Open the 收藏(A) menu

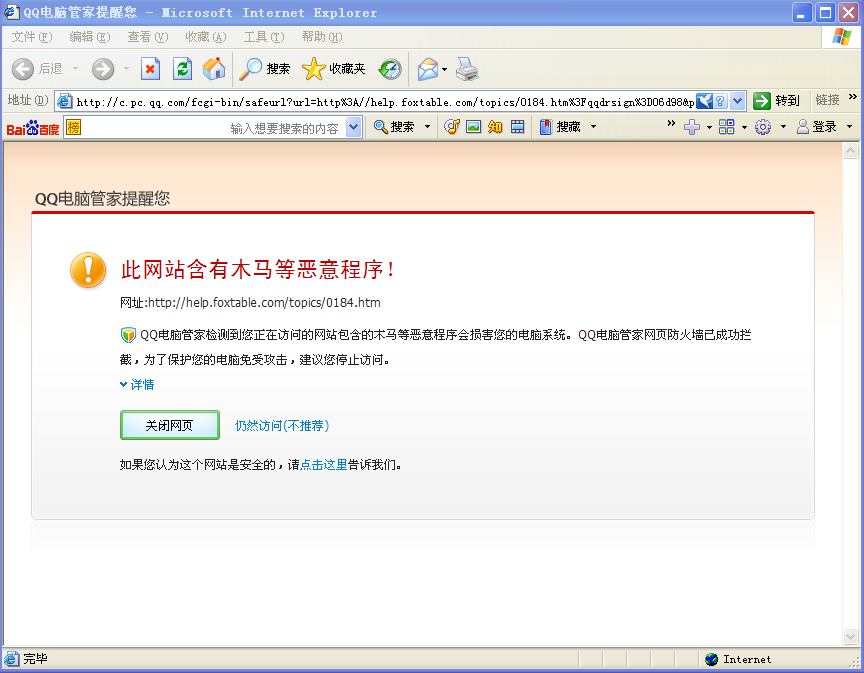coord(206,37)
